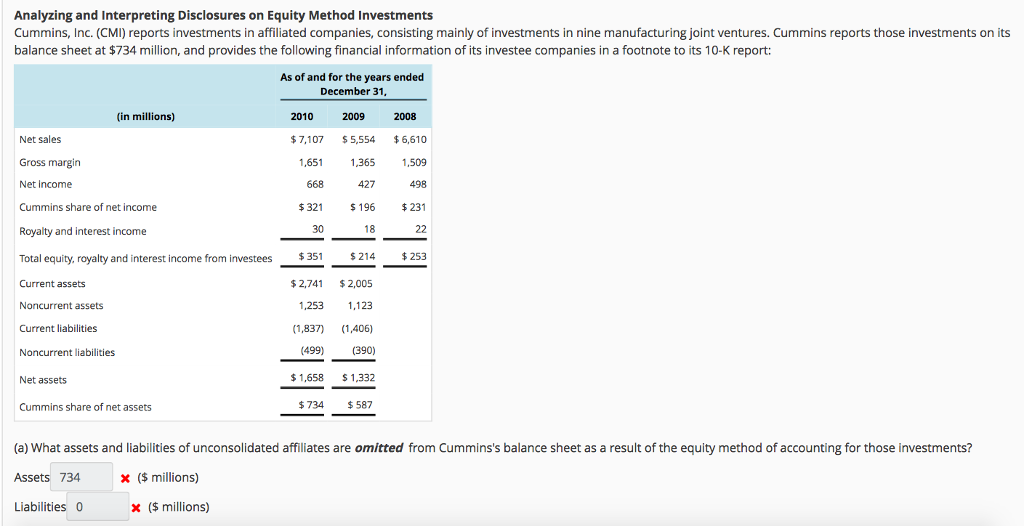Click the $5,554 net sales value
The height and width of the screenshot is (526, 1024).
point(359,139)
